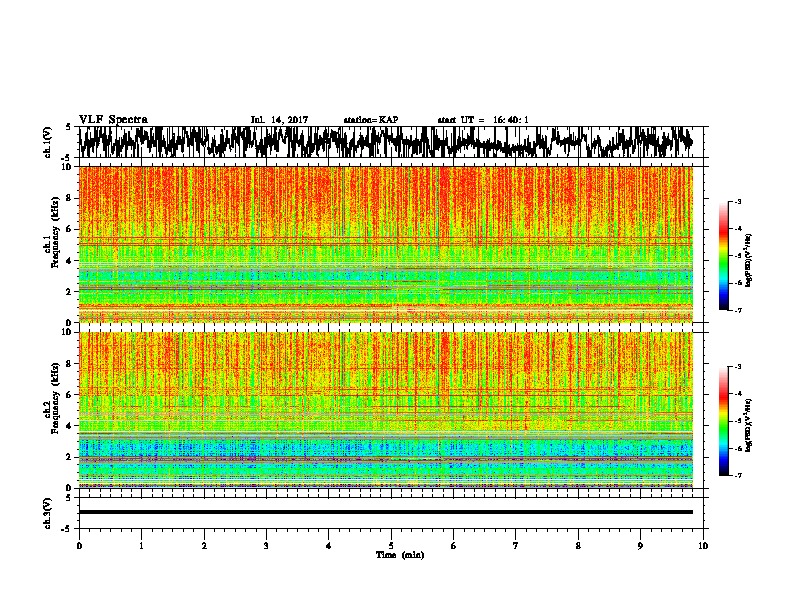Click the ch.1 voltage waveform trace
792x612 pixels.
[x=386, y=142]
